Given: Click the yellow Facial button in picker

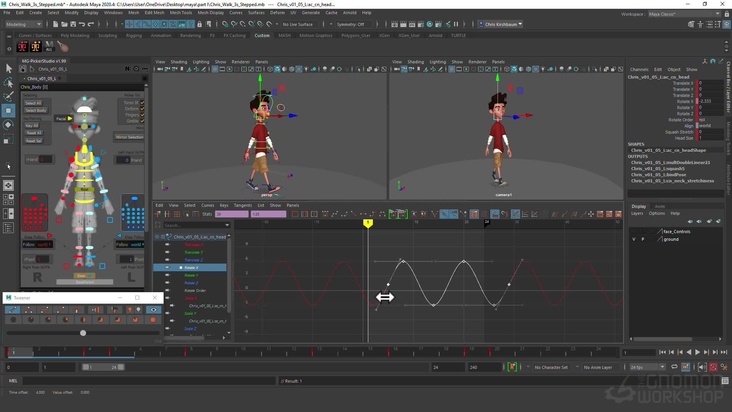Looking at the screenshot, I should tap(64, 119).
